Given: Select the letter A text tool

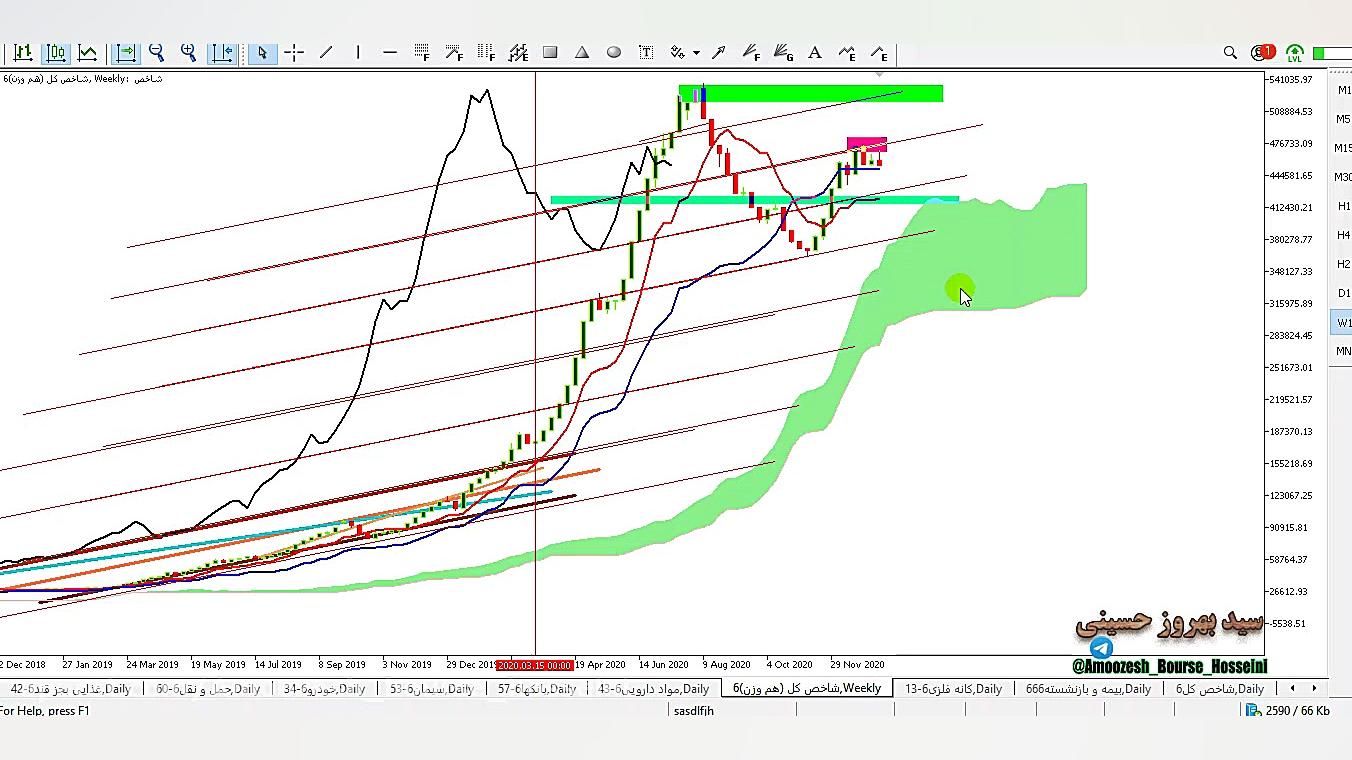Looking at the screenshot, I should pos(815,53).
